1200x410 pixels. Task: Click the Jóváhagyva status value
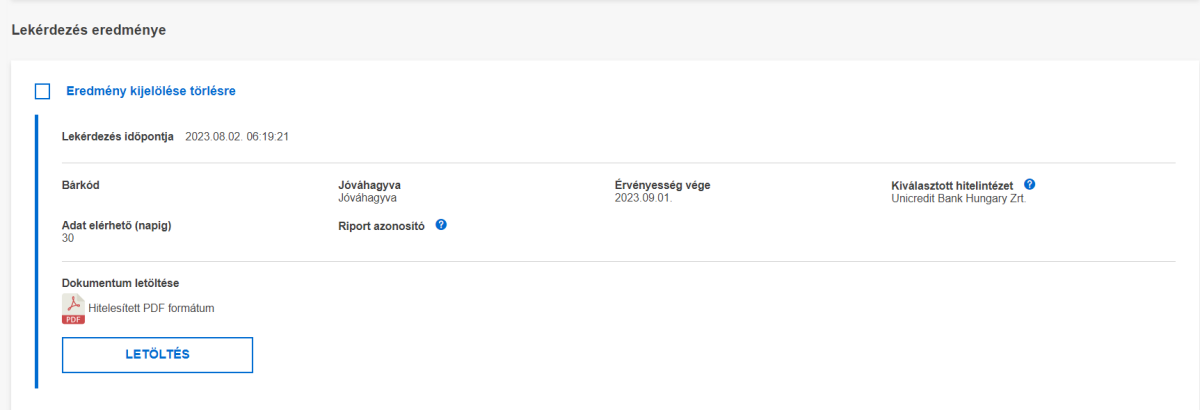click(369, 198)
